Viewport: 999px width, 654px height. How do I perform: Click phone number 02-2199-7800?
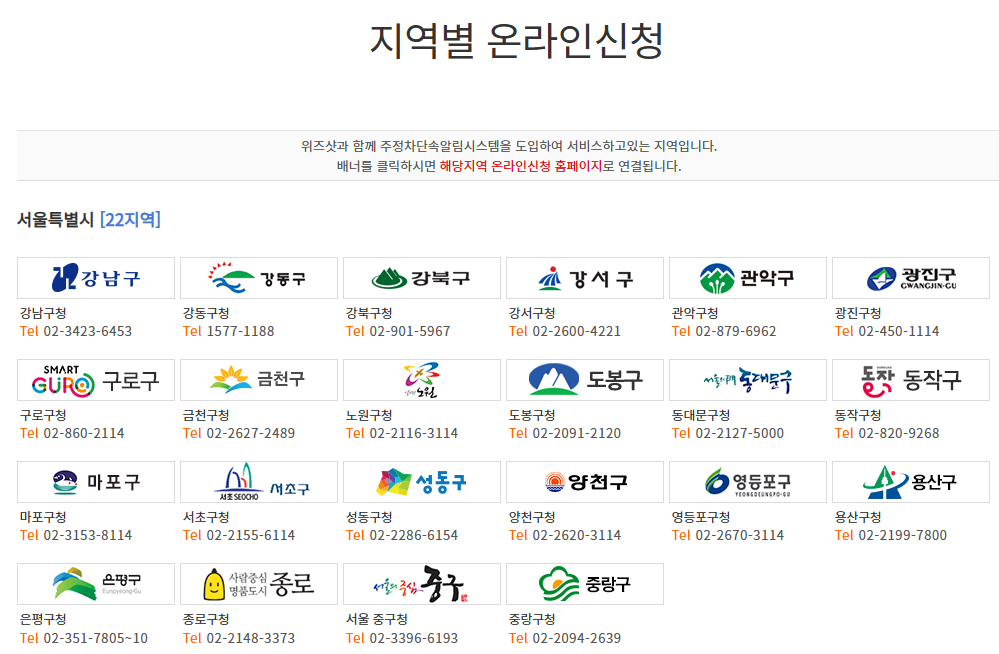click(x=903, y=535)
